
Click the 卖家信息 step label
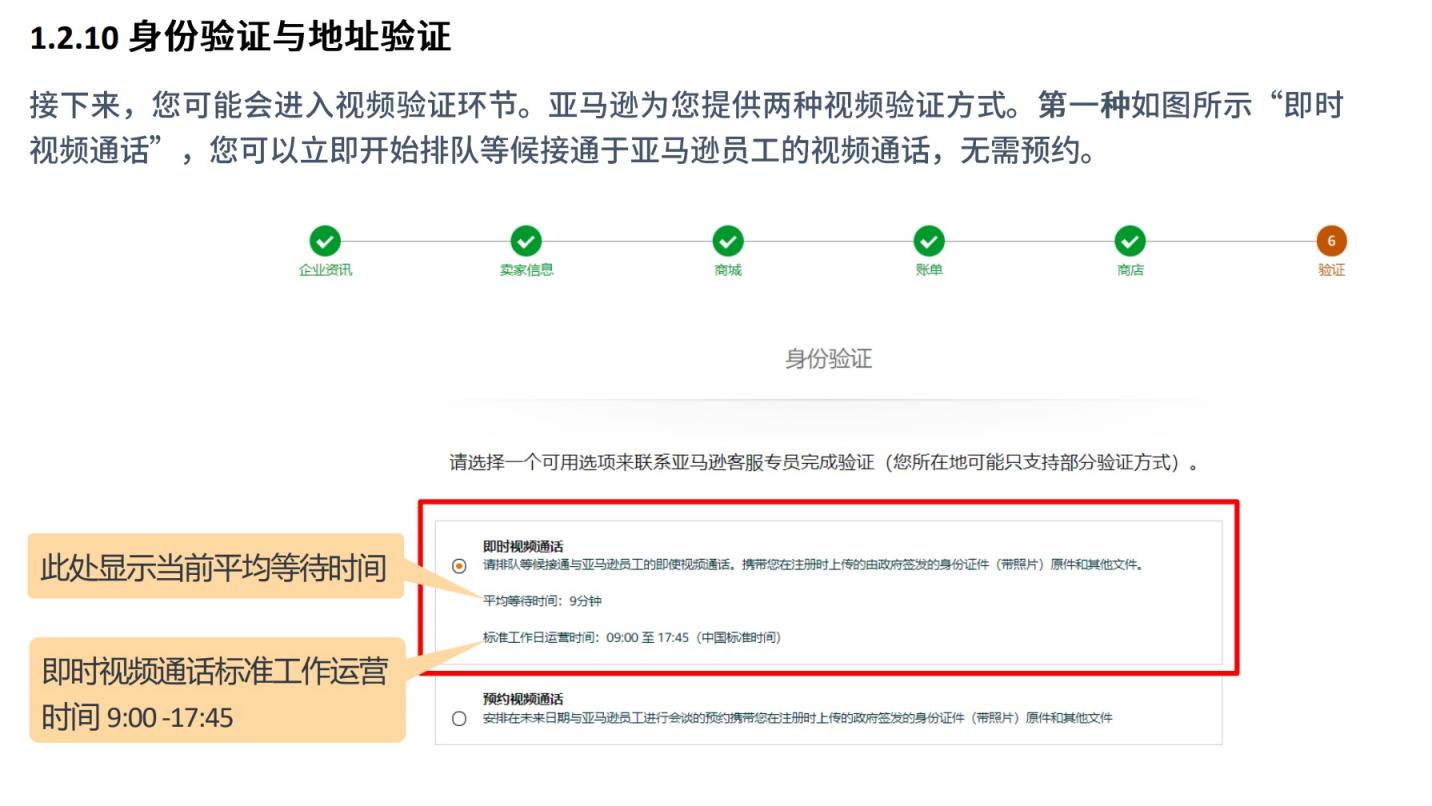click(x=526, y=270)
